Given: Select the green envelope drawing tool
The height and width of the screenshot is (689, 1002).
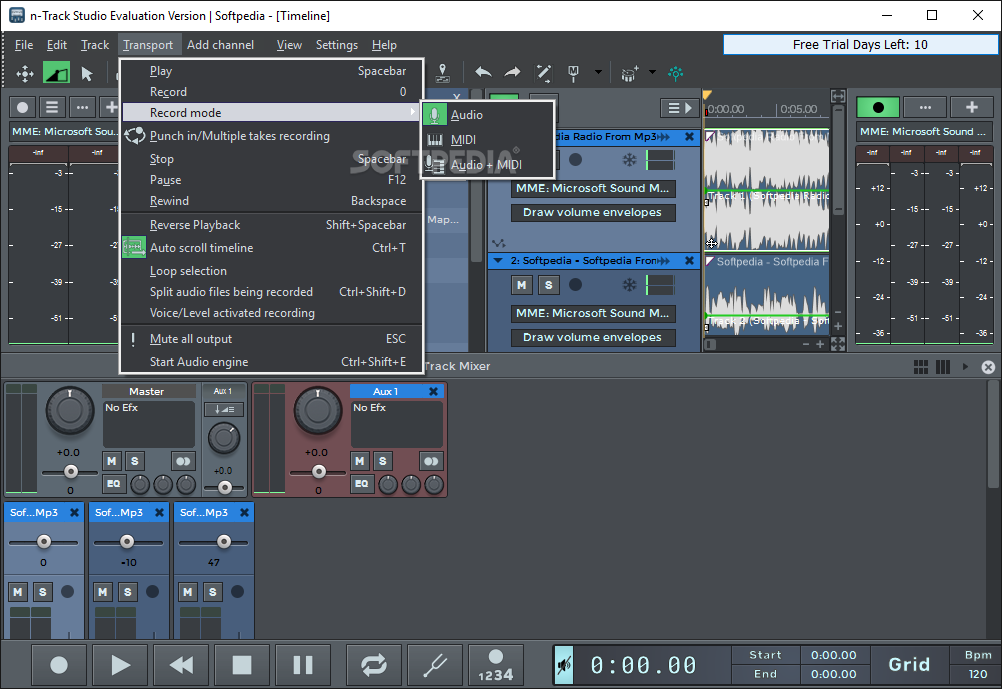Looking at the screenshot, I should pyautogui.click(x=56, y=74).
